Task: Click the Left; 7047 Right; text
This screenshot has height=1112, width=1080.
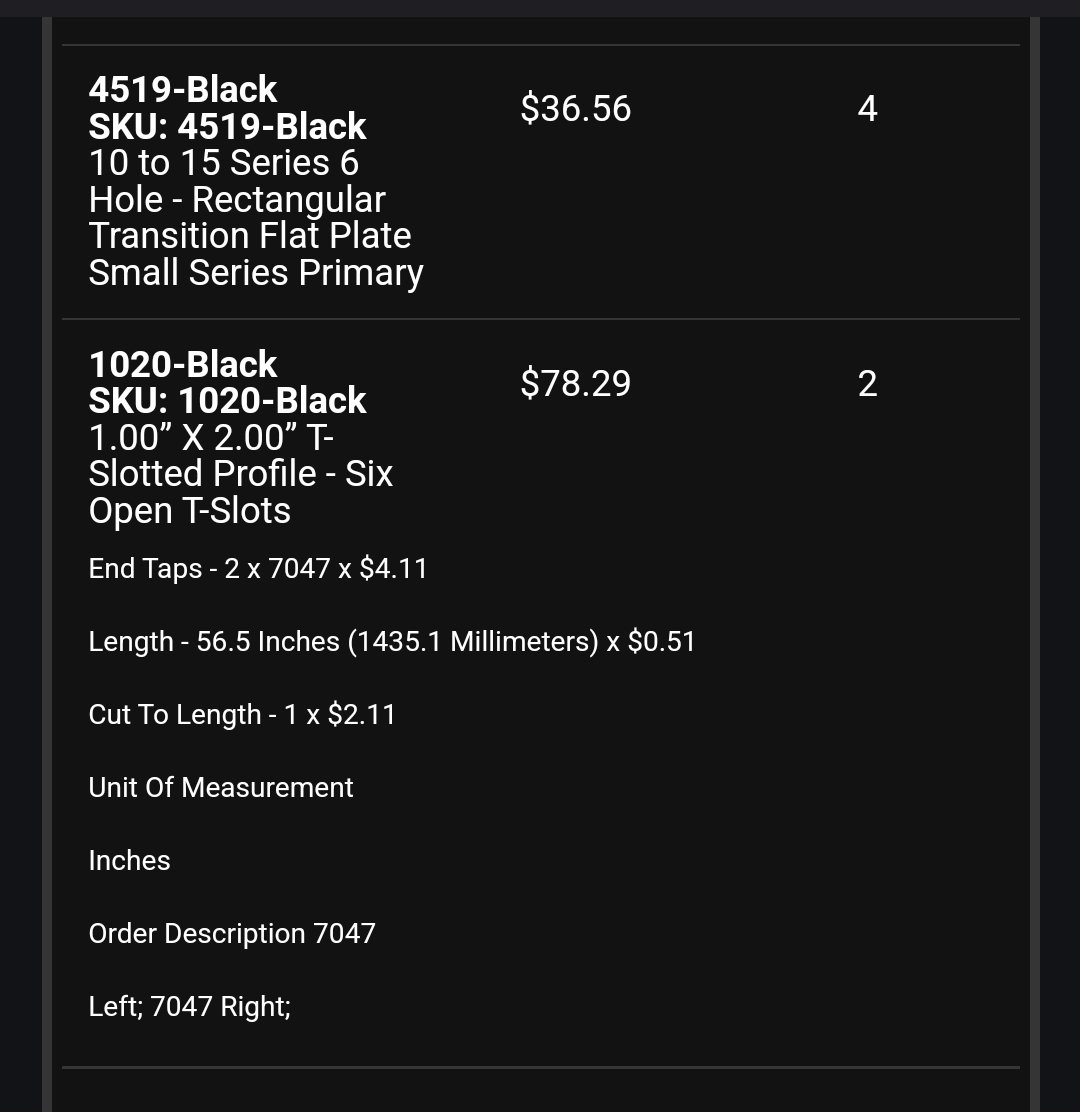Action: [x=189, y=1007]
